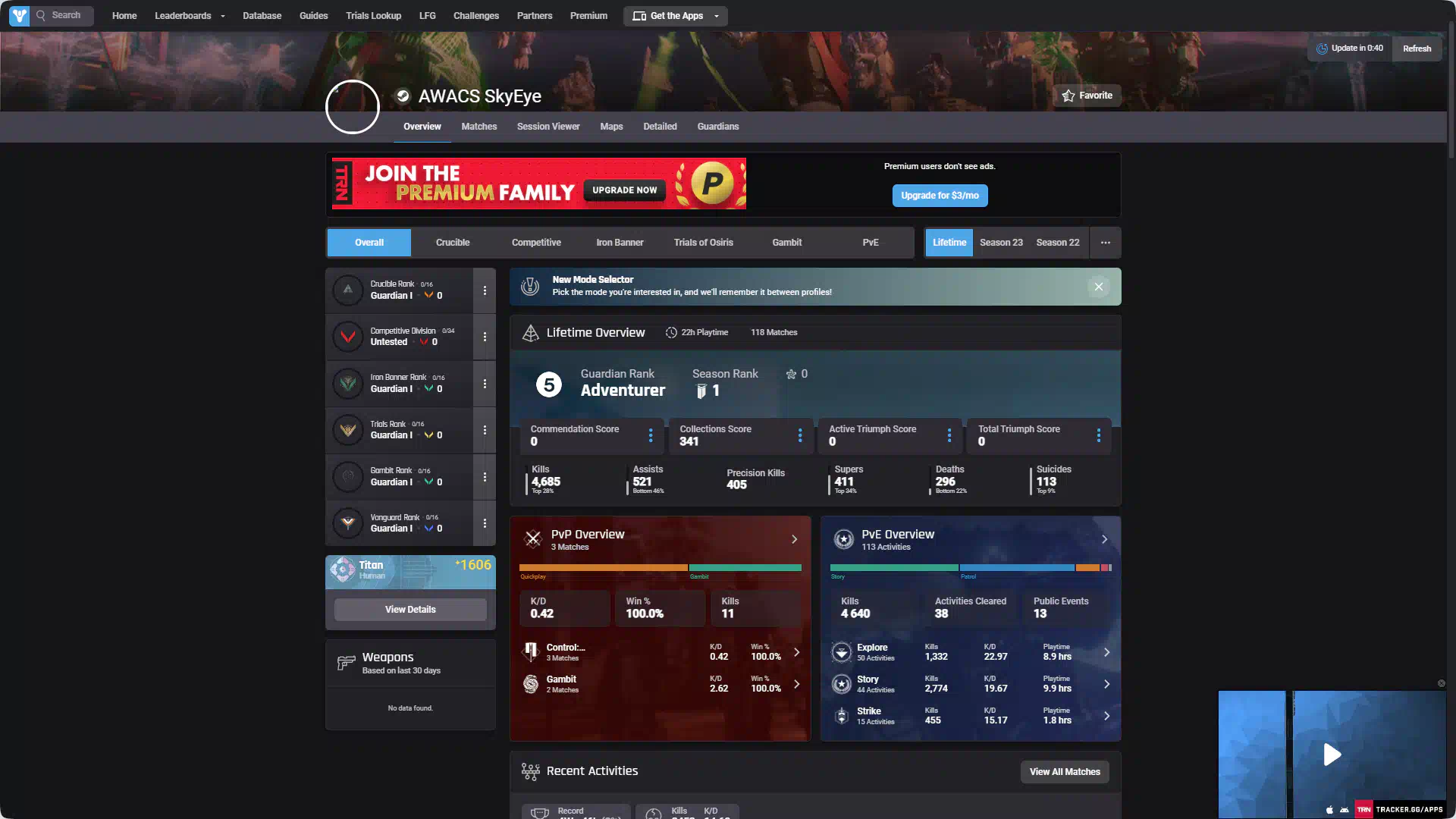Viewport: 1456px width, 819px height.
Task: Click the Gambit mode icon
Action: tap(531, 684)
